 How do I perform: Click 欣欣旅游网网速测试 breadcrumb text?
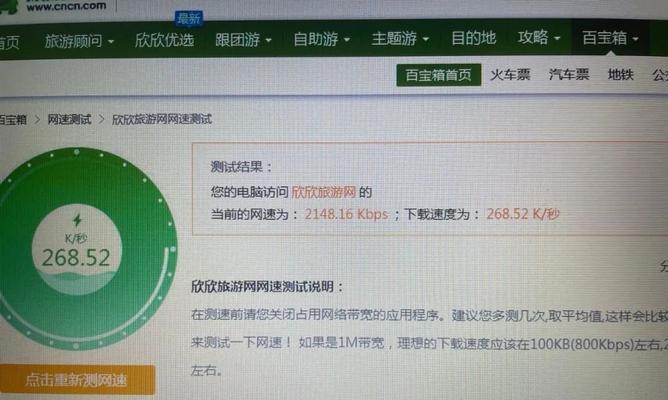[162, 119]
